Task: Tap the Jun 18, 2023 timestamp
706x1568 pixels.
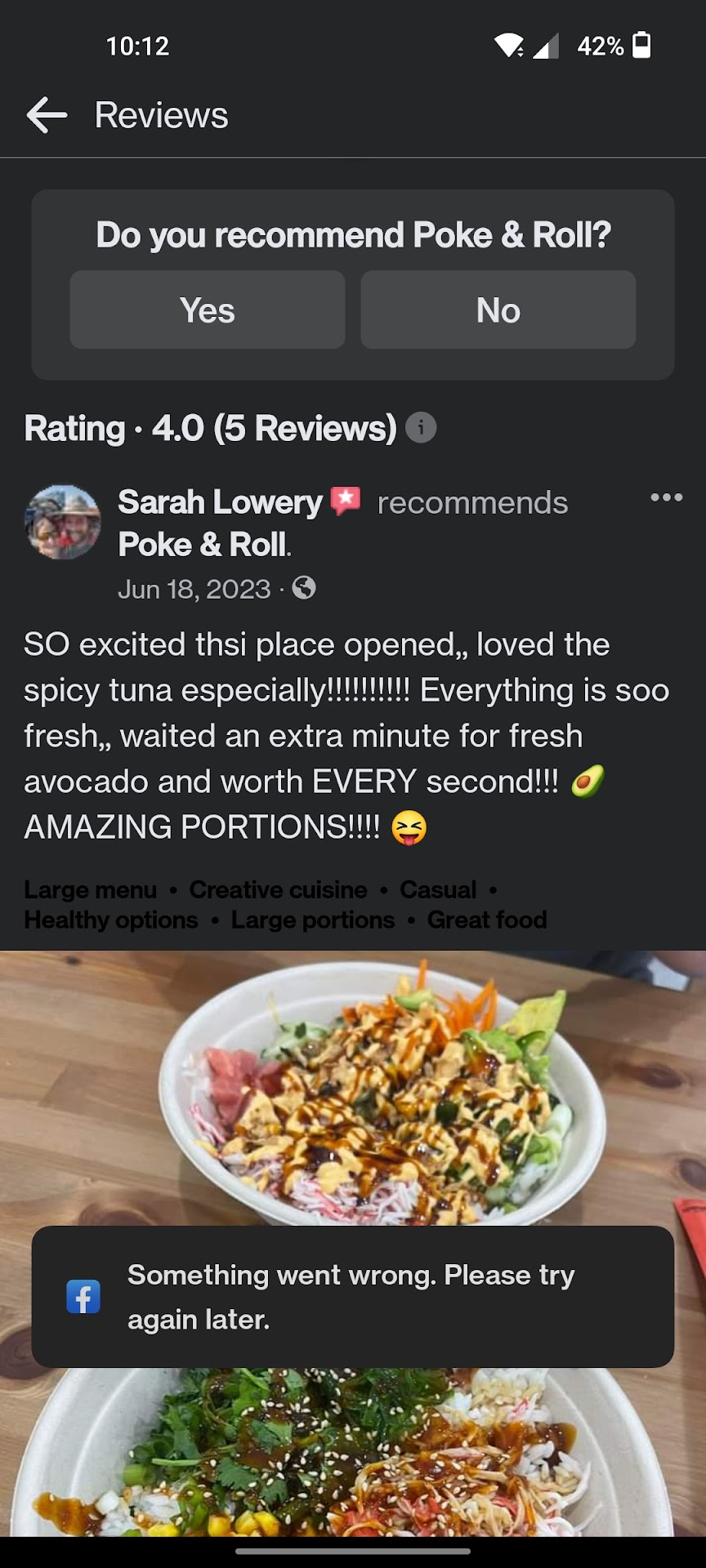Action: click(194, 589)
